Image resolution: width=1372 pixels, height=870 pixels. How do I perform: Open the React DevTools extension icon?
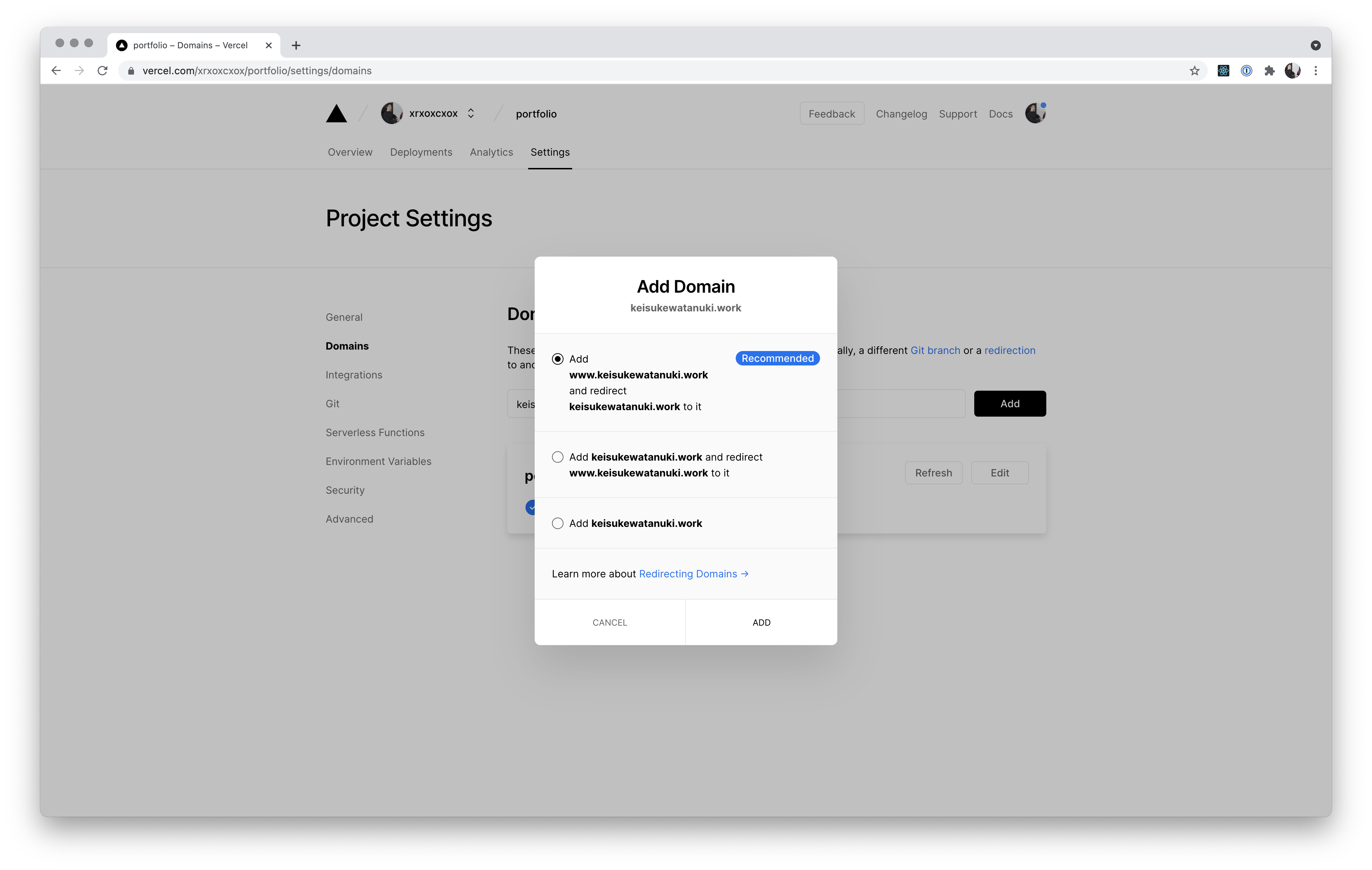tap(1223, 71)
